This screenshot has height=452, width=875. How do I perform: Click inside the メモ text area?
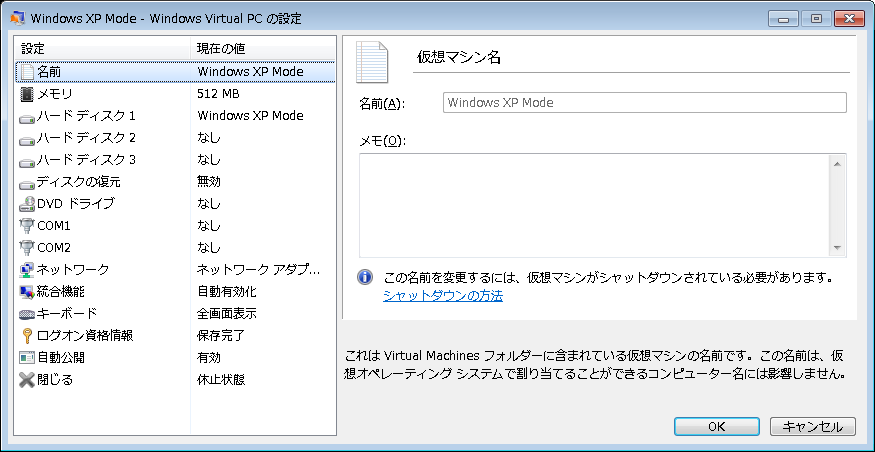(x=595, y=205)
